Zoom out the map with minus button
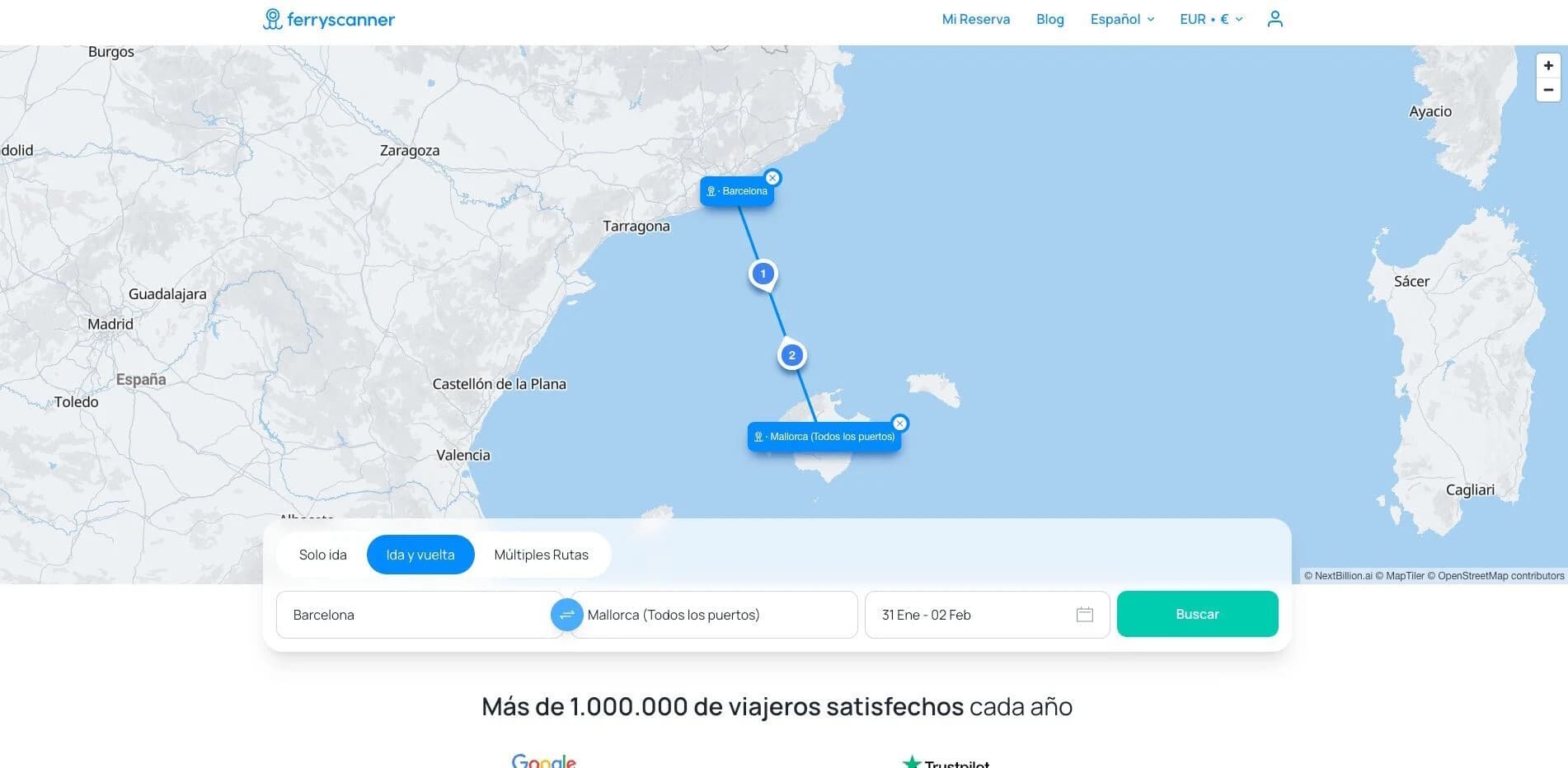 click(x=1548, y=90)
